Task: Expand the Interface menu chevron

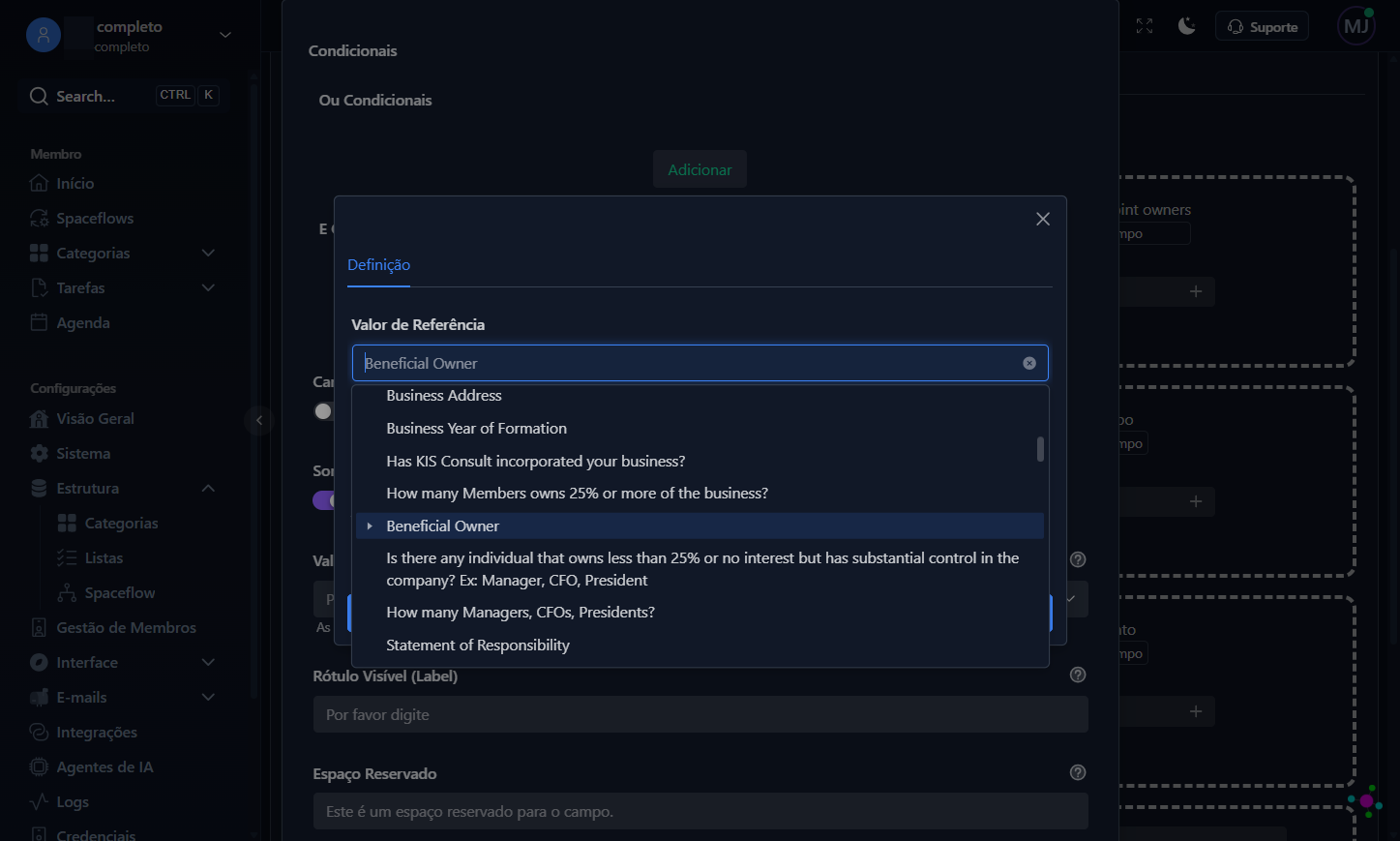Action: [208, 662]
